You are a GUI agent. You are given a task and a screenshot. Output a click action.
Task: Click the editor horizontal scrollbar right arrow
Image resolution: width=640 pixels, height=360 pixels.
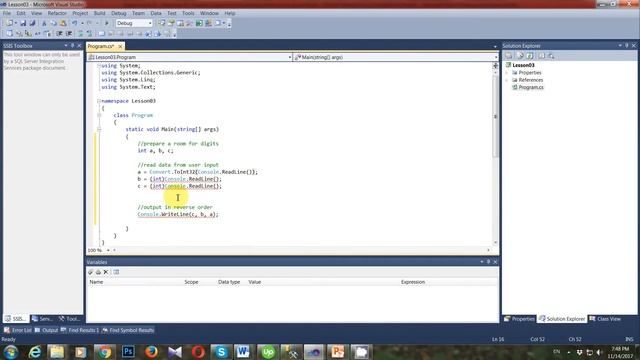[488, 250]
